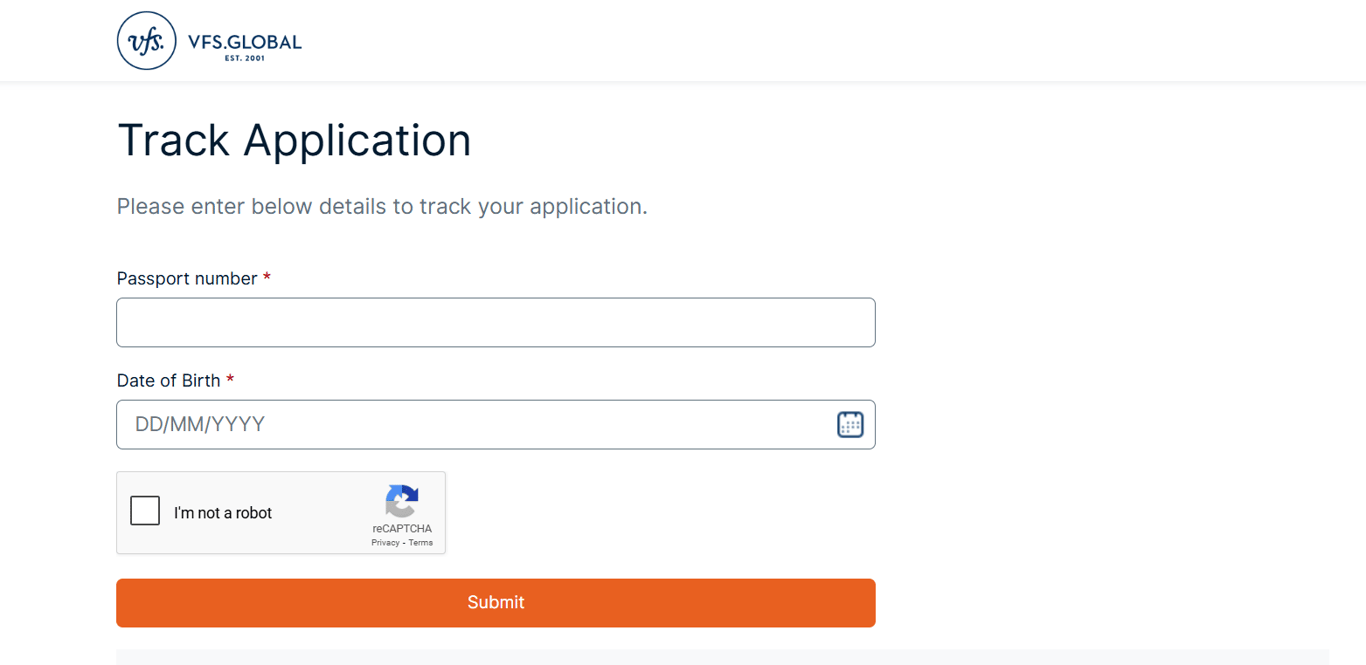
Task: Click the "Please enter below details" instruction text
Action: pyautogui.click(x=382, y=206)
